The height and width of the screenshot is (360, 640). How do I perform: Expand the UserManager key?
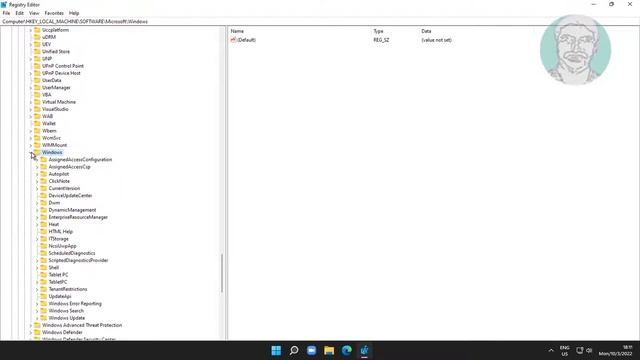[31, 87]
